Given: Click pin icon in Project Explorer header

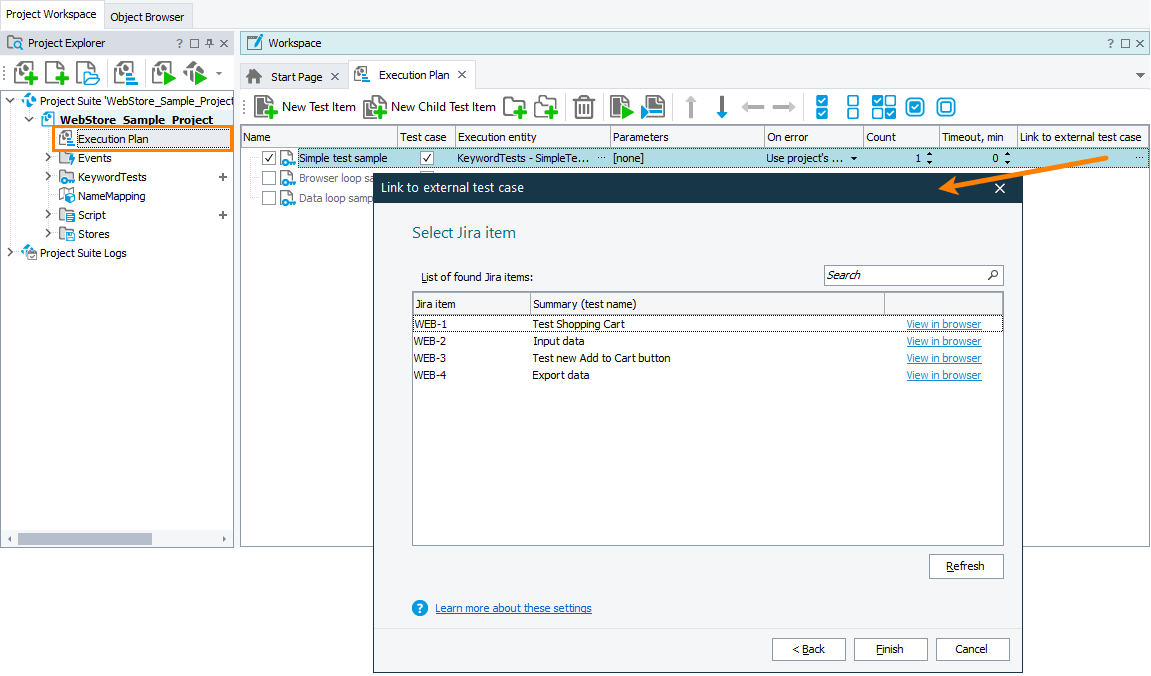Looking at the screenshot, I should (209, 43).
